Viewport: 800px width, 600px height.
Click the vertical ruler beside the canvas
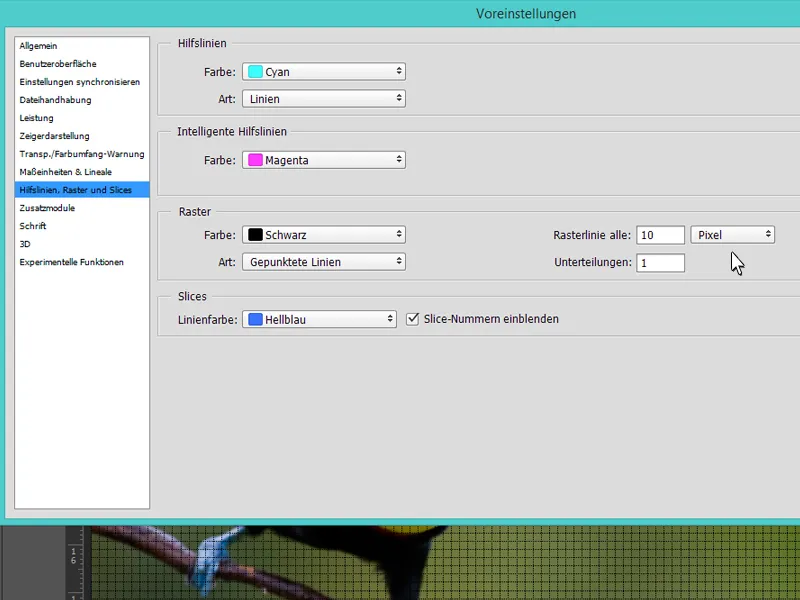74,563
